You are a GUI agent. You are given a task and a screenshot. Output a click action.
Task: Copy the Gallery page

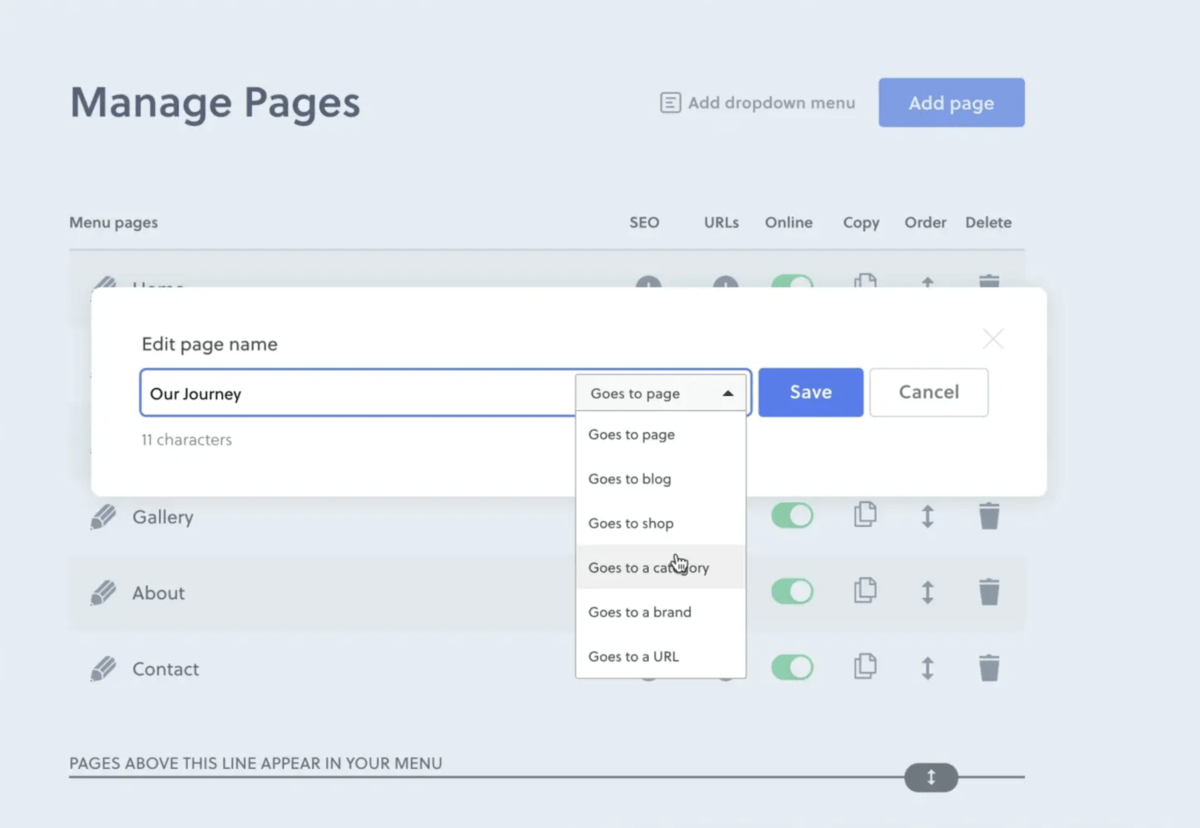tap(865, 515)
